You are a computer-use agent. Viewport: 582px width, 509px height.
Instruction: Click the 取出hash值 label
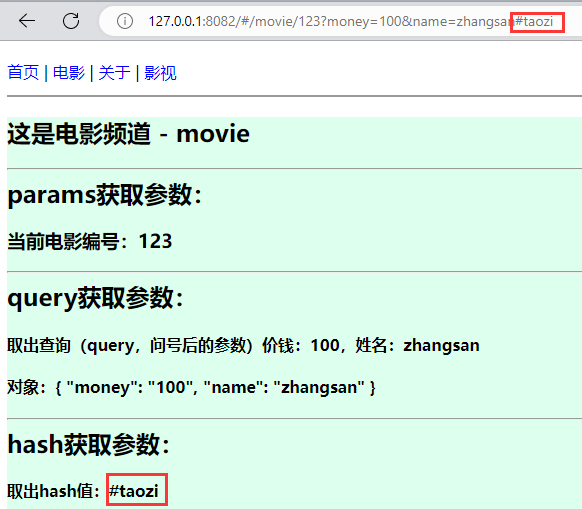(x=53, y=491)
